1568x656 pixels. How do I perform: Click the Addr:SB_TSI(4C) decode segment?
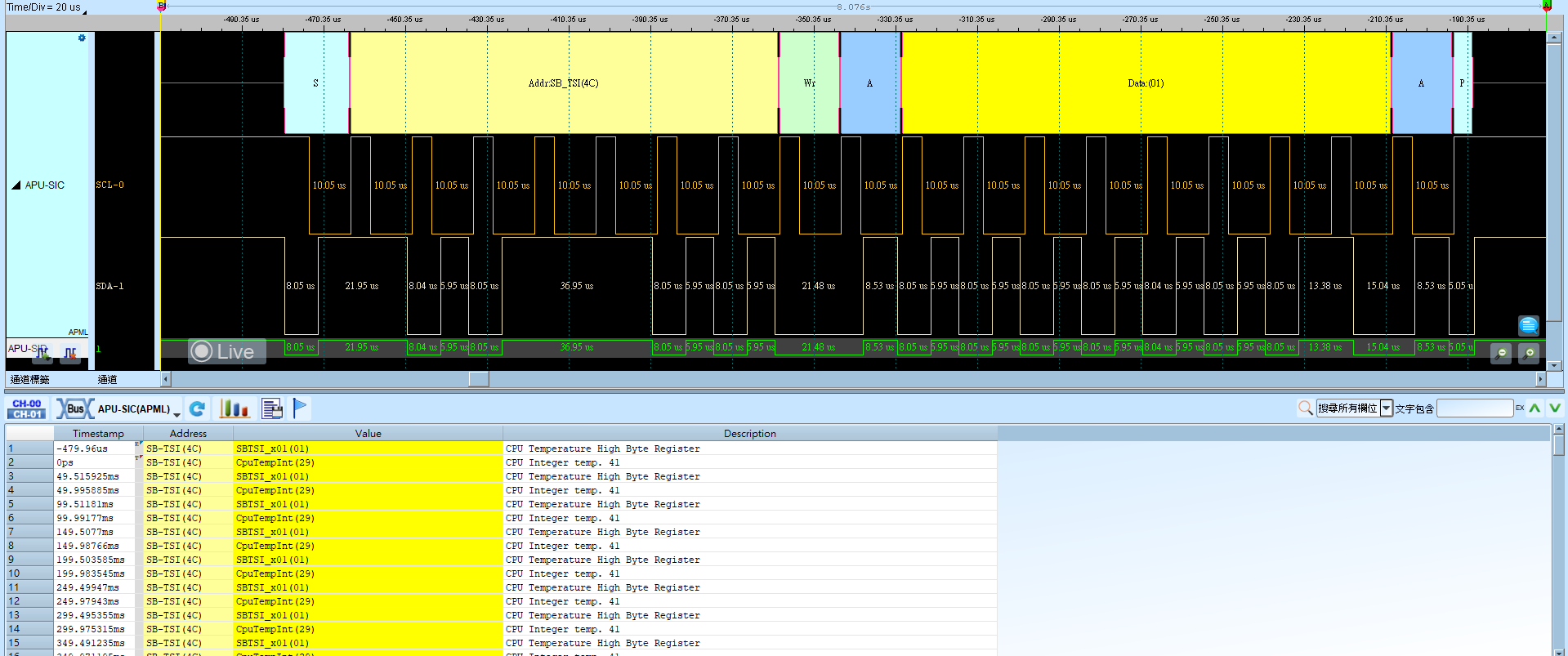click(x=564, y=83)
